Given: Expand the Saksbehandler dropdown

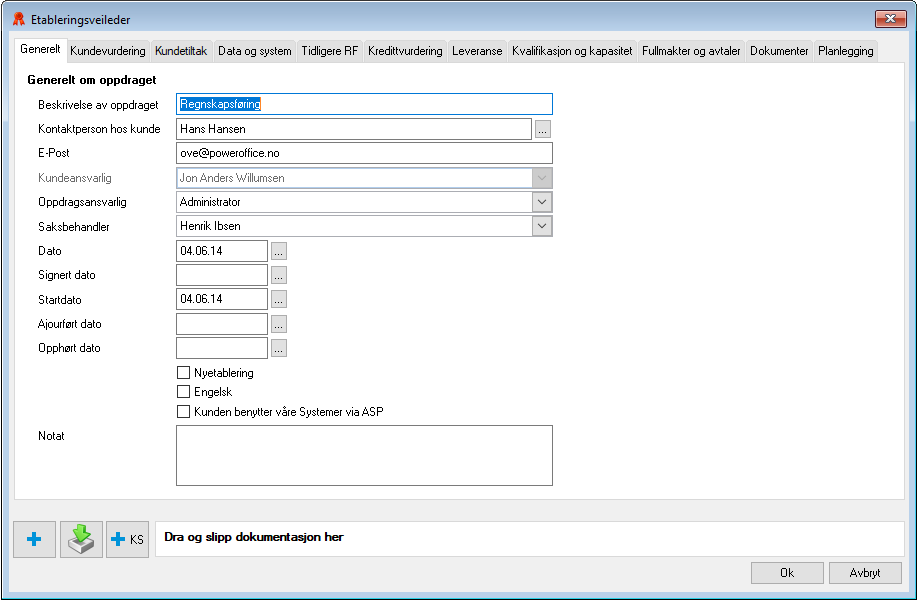Looking at the screenshot, I should 542,226.
